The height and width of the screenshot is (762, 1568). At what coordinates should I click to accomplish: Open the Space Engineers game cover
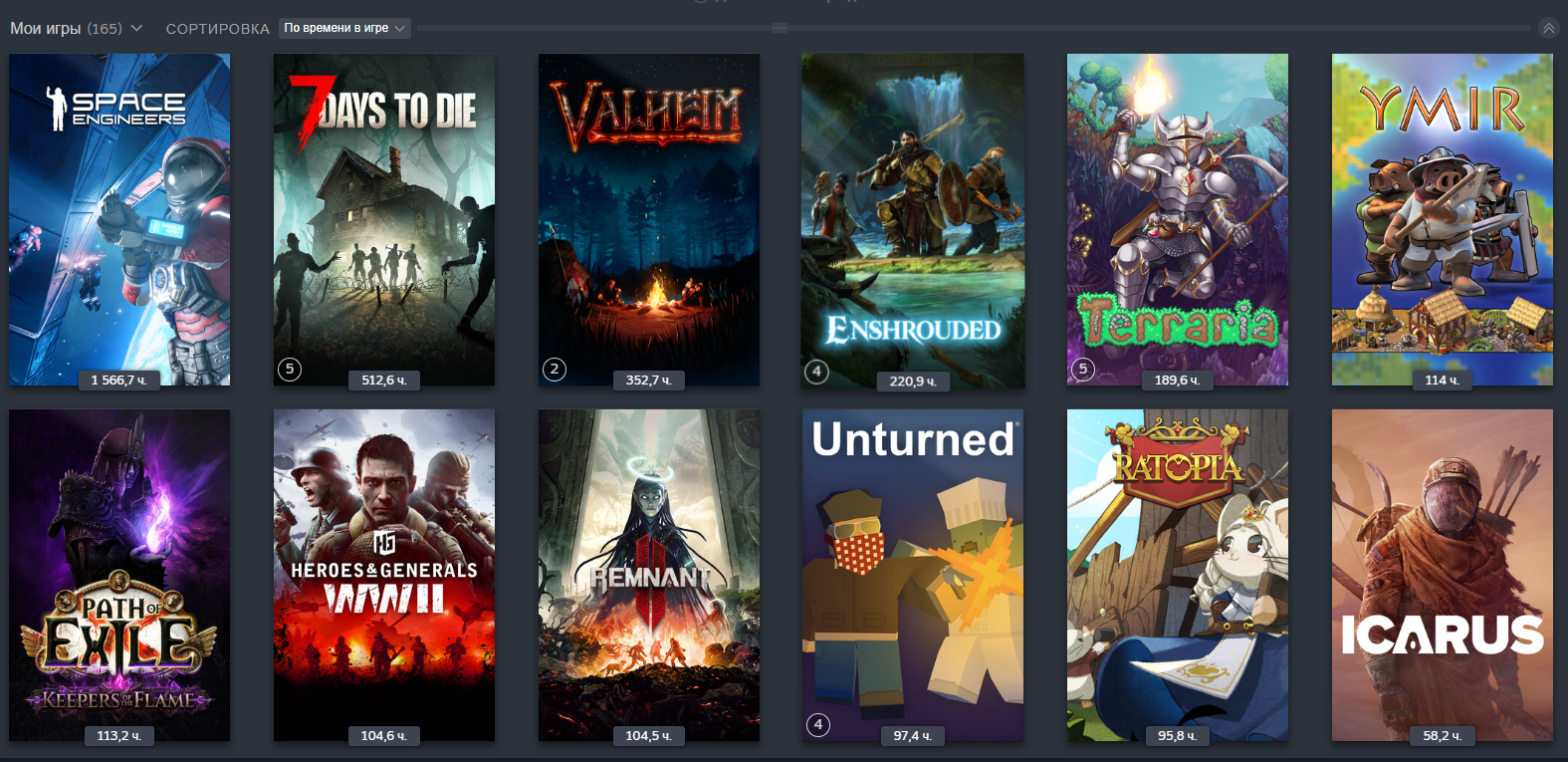point(119,219)
